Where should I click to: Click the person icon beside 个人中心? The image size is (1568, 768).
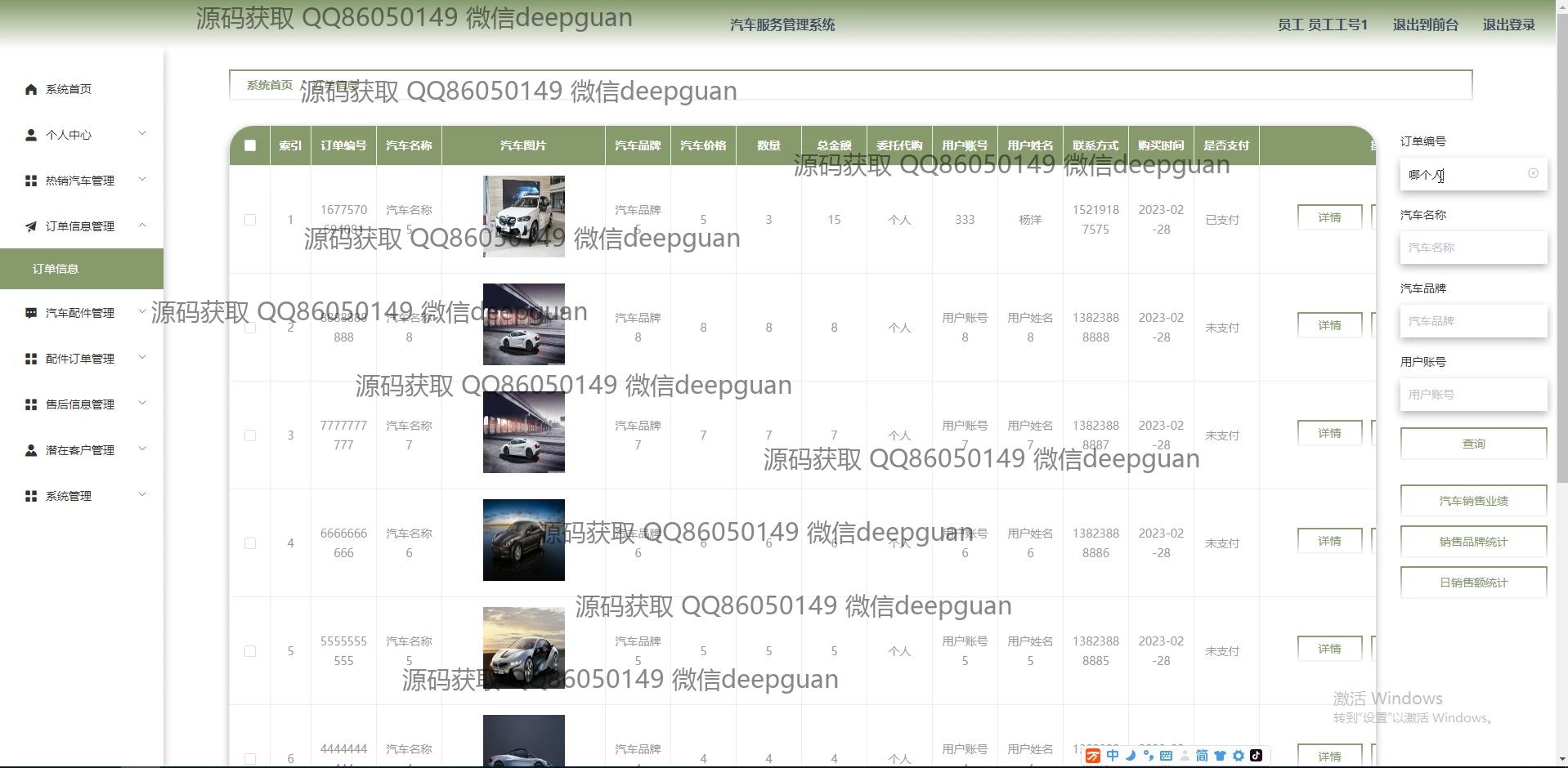click(x=31, y=135)
